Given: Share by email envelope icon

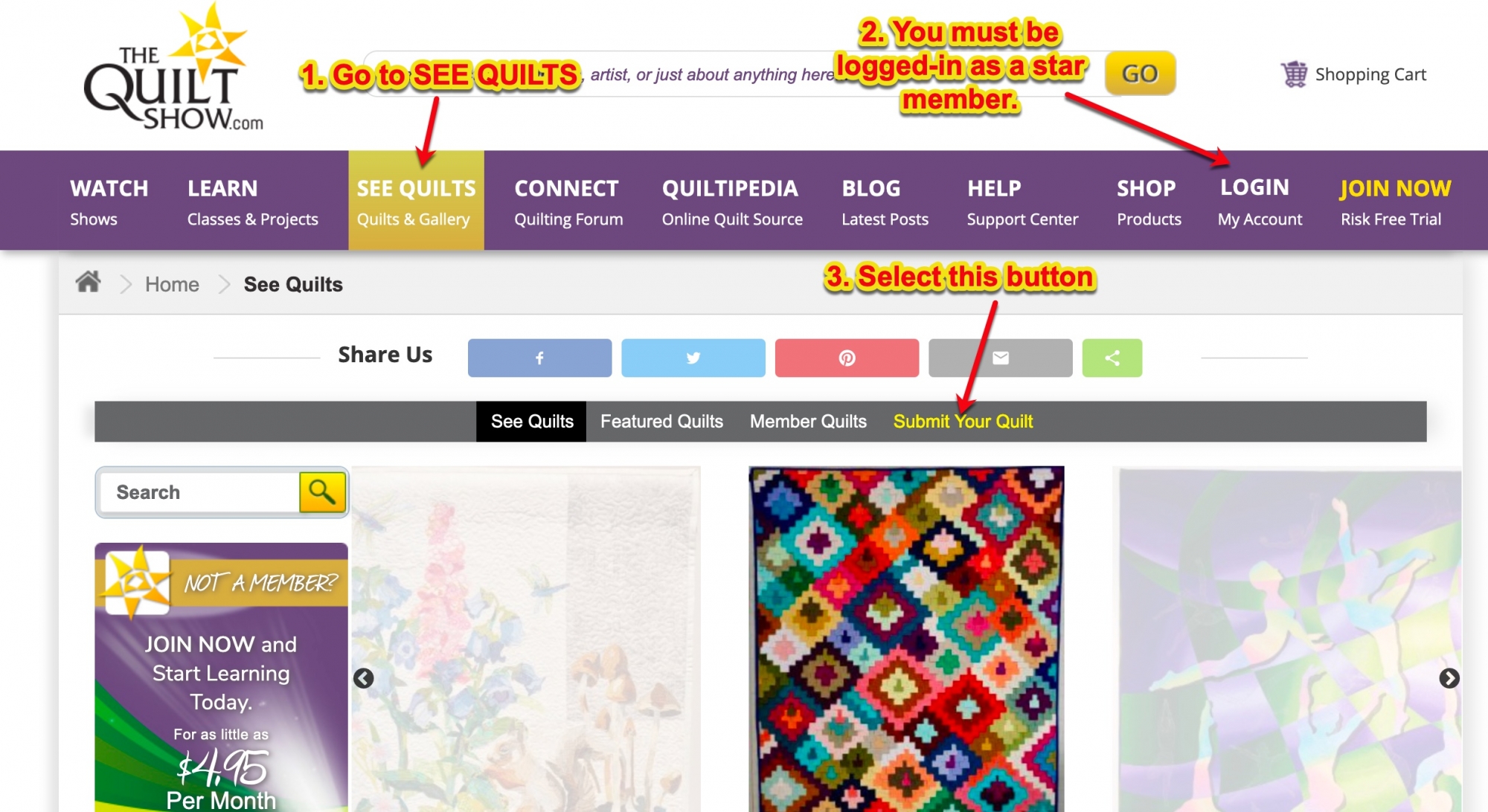Looking at the screenshot, I should pos(1000,358).
